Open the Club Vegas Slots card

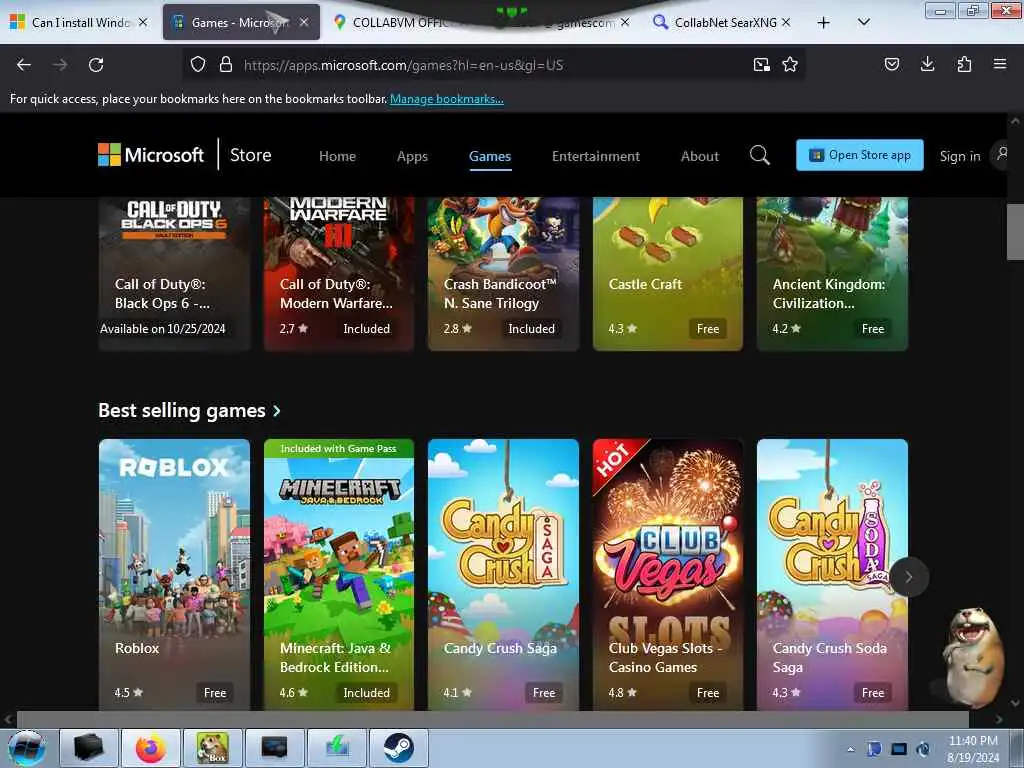click(x=667, y=575)
